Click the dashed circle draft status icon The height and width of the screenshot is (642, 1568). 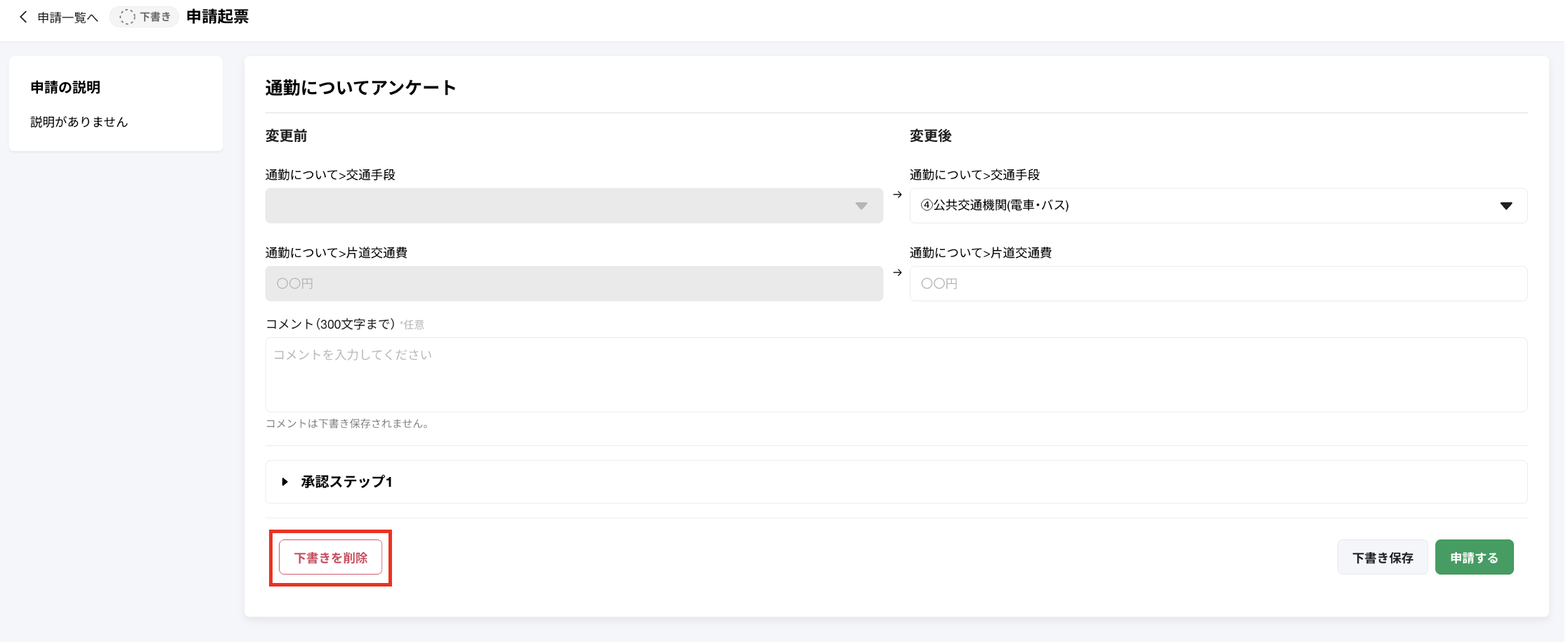pos(127,17)
